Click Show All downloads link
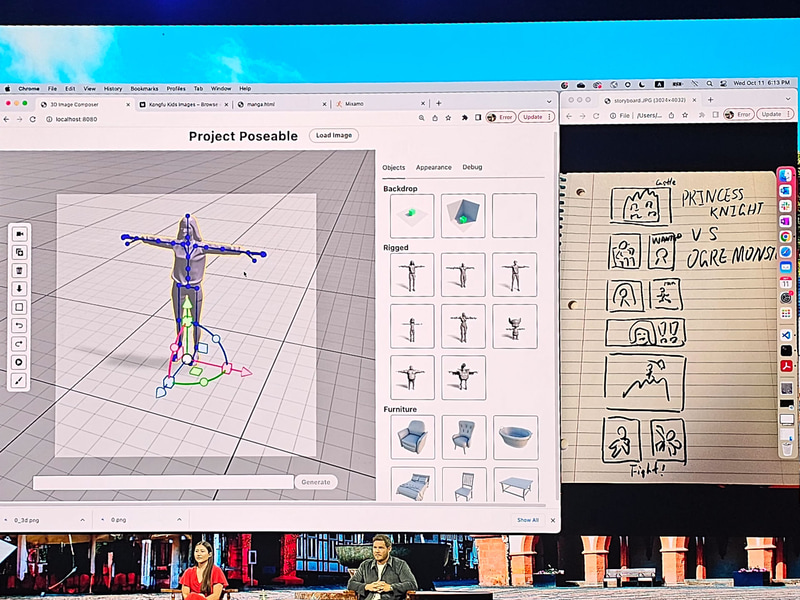Image resolution: width=800 pixels, height=600 pixels. click(528, 520)
